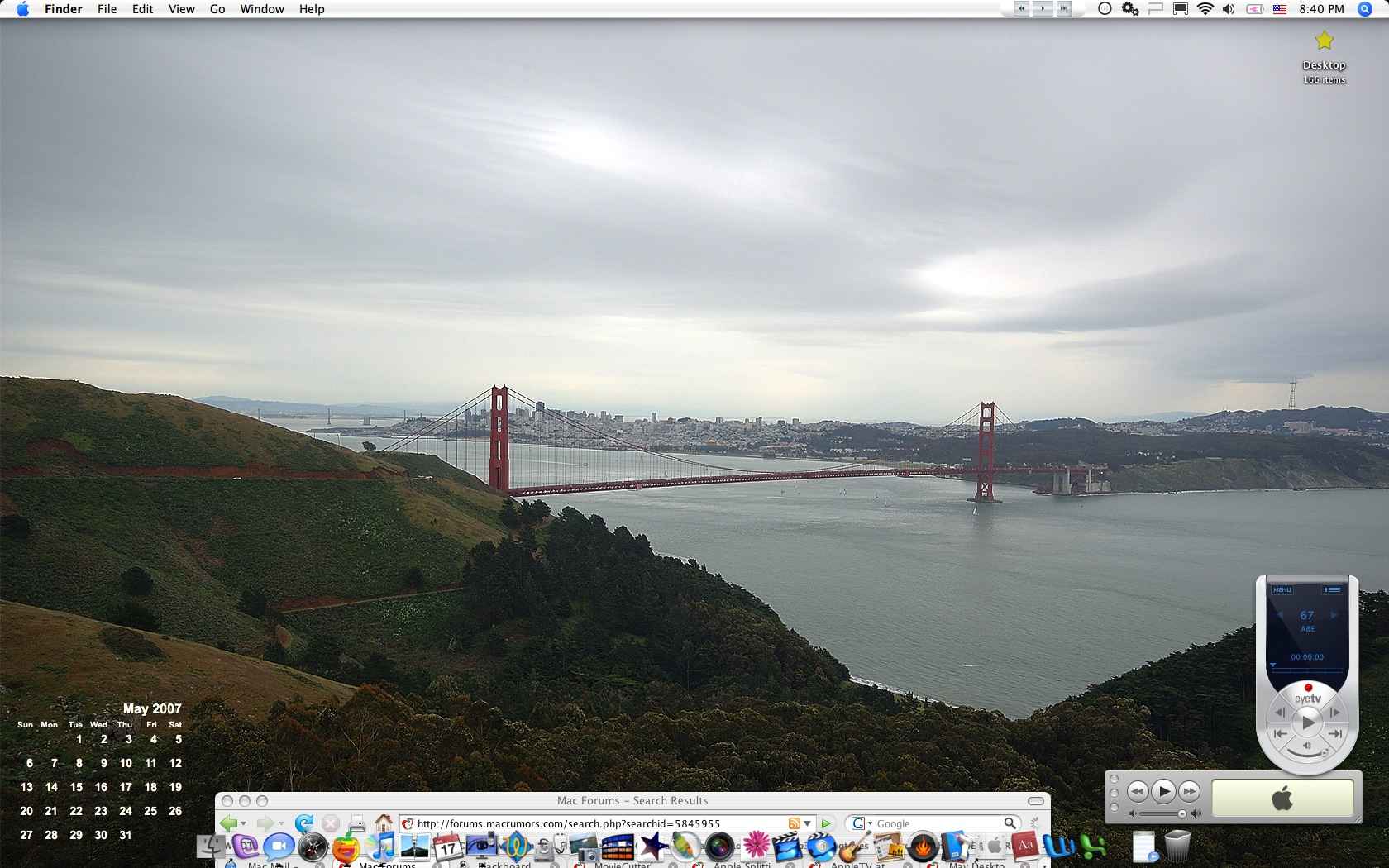Click the search magnifier in Google field

point(1010,823)
